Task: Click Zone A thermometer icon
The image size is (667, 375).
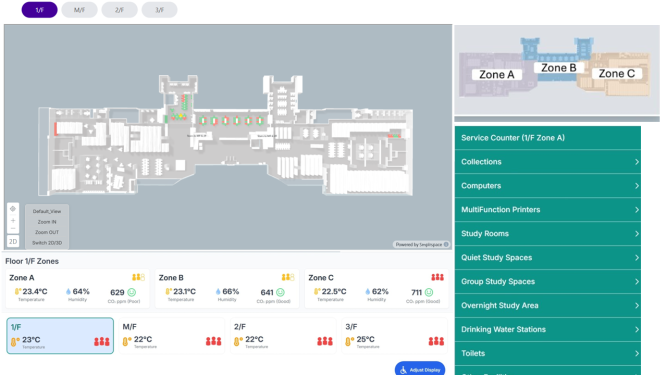Action: 17,292
